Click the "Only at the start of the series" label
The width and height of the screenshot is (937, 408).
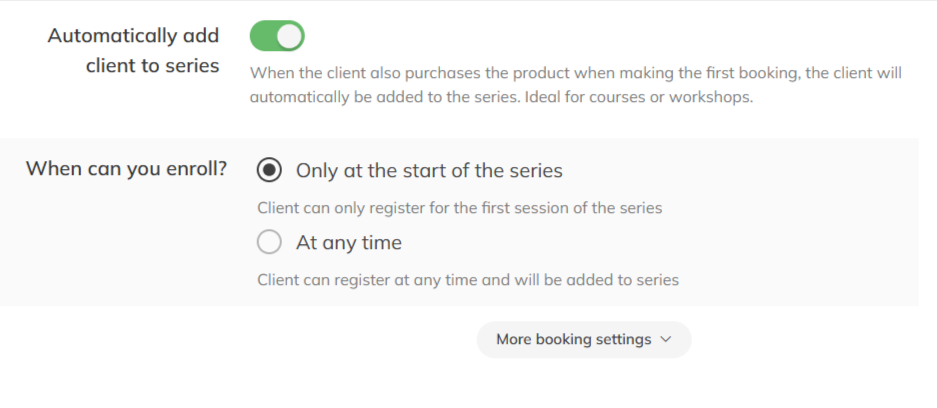[429, 170]
